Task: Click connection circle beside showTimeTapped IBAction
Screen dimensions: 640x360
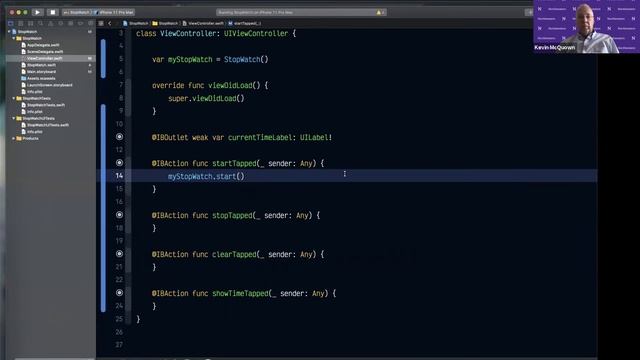Action: coord(119,293)
